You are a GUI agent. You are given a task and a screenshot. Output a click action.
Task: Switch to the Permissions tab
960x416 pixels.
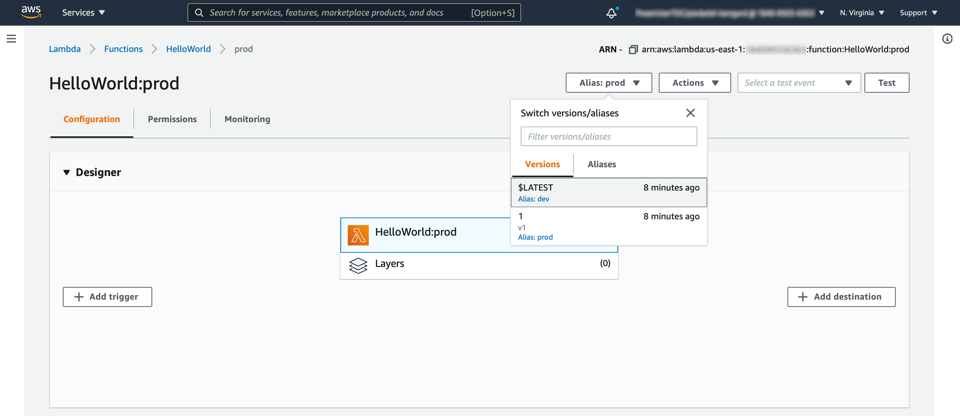(x=172, y=119)
